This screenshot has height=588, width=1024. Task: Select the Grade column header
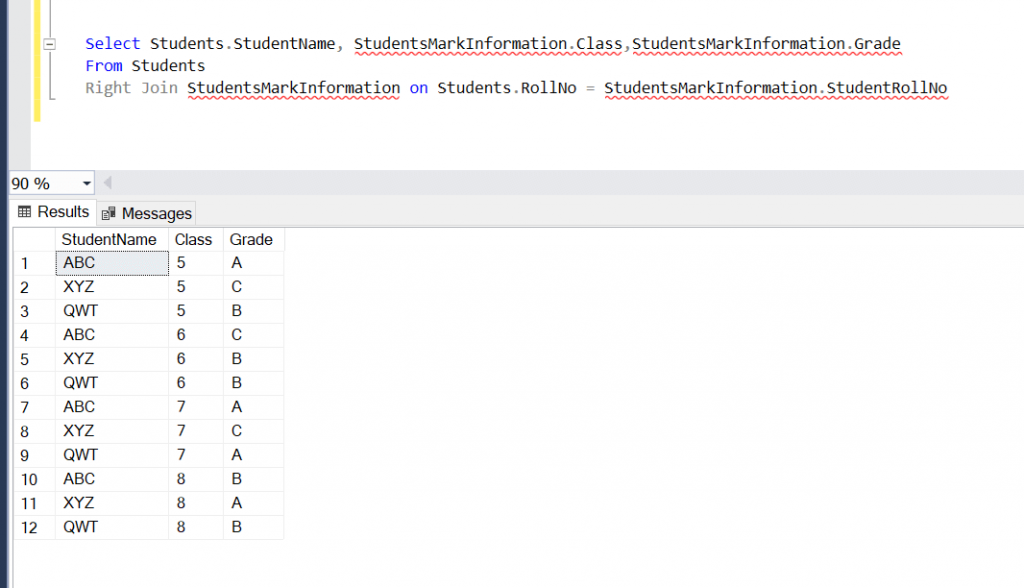(251, 239)
